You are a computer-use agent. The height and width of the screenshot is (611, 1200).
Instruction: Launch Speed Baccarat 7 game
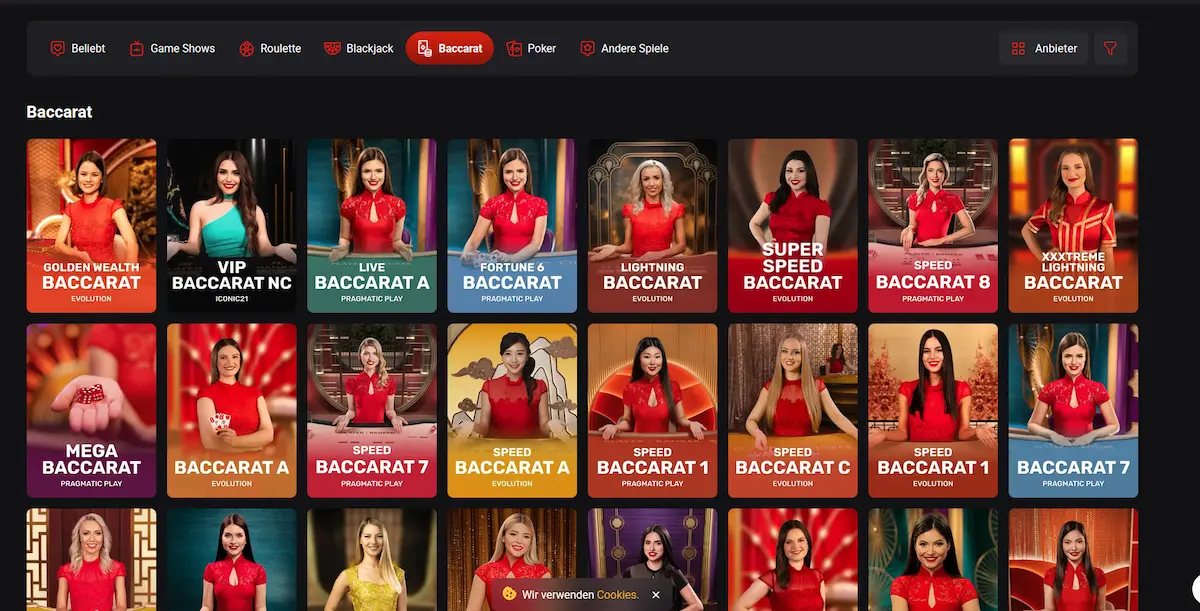(372, 410)
